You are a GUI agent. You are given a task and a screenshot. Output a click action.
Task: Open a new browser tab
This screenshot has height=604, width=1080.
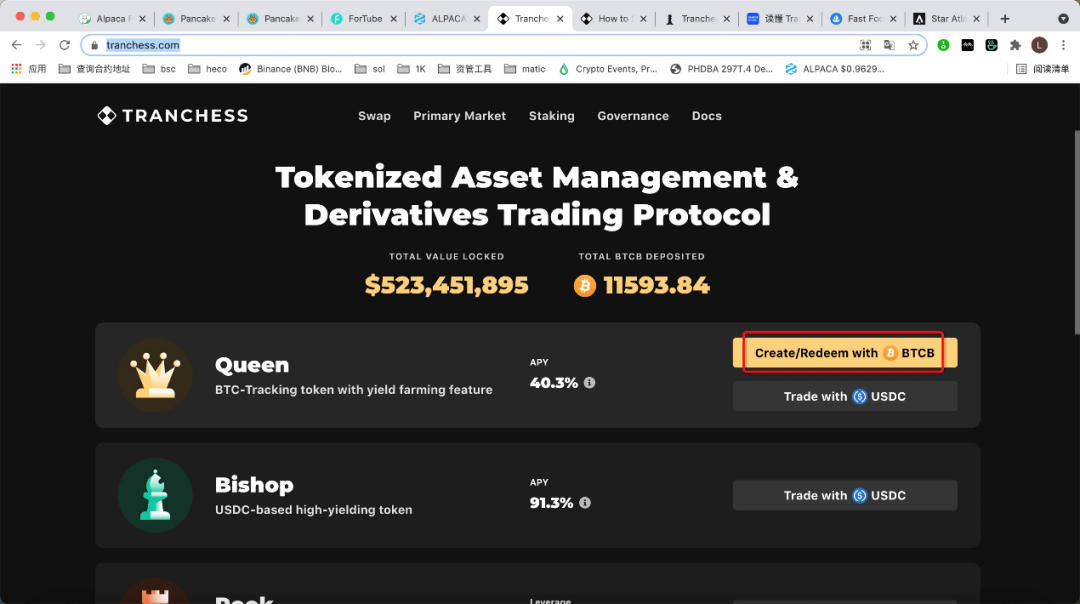[1005, 19]
